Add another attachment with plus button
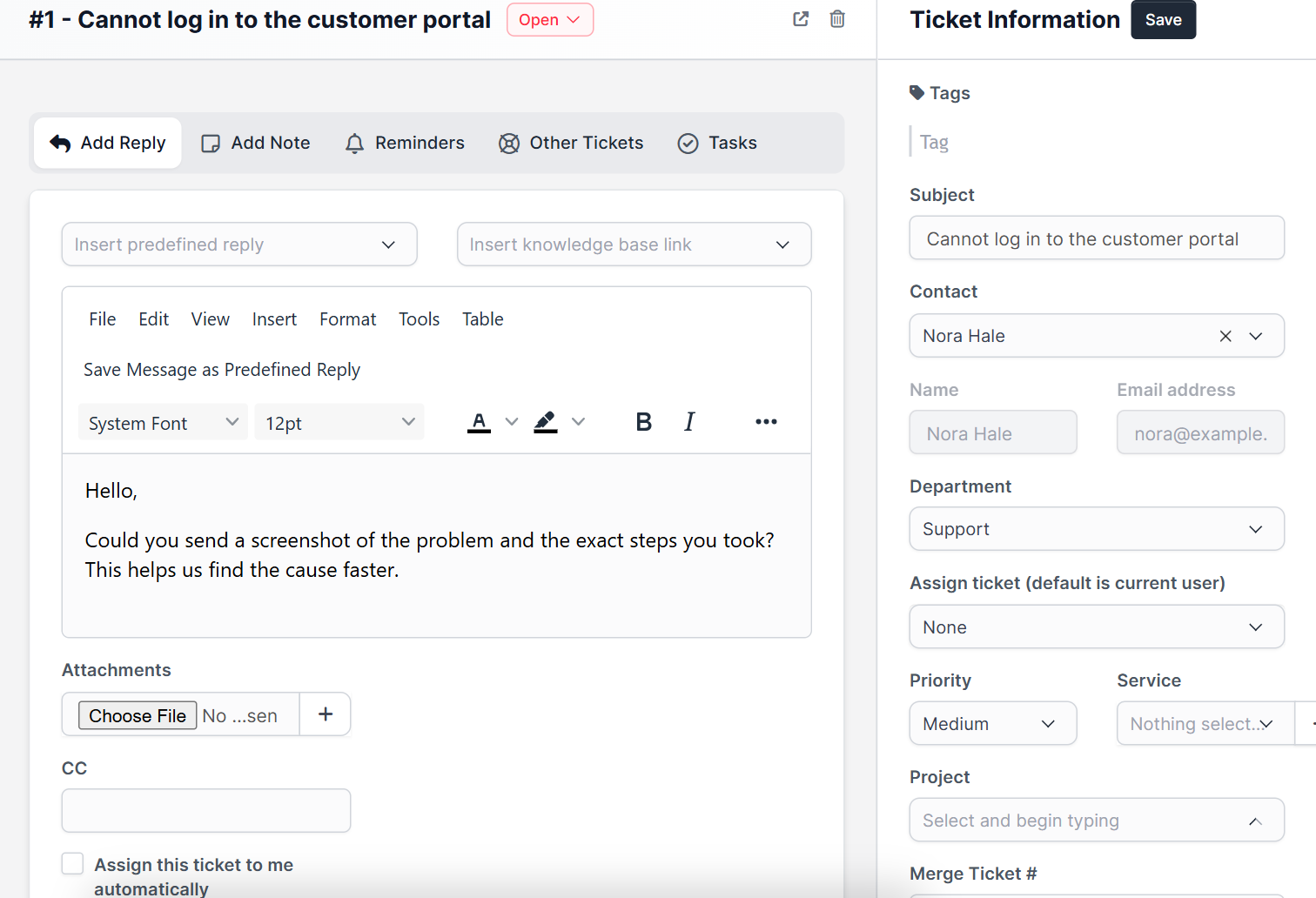This screenshot has width=1316, height=898. [x=326, y=714]
